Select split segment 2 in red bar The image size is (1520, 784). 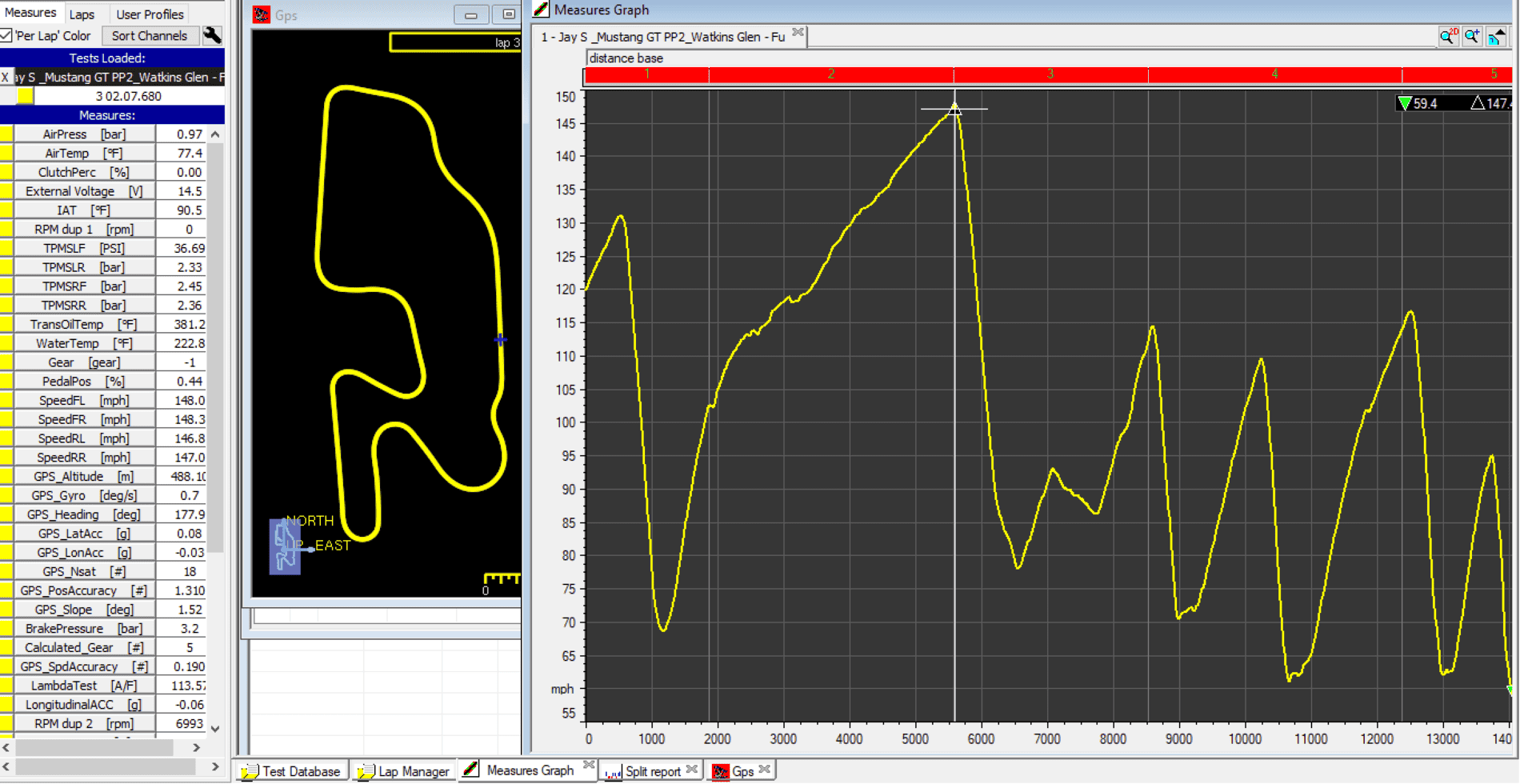tap(831, 74)
